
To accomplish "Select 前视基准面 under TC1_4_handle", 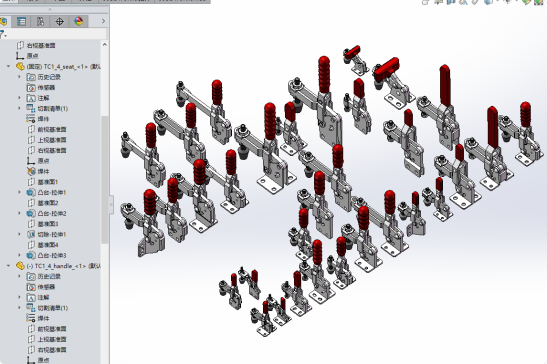I will click(52, 329).
